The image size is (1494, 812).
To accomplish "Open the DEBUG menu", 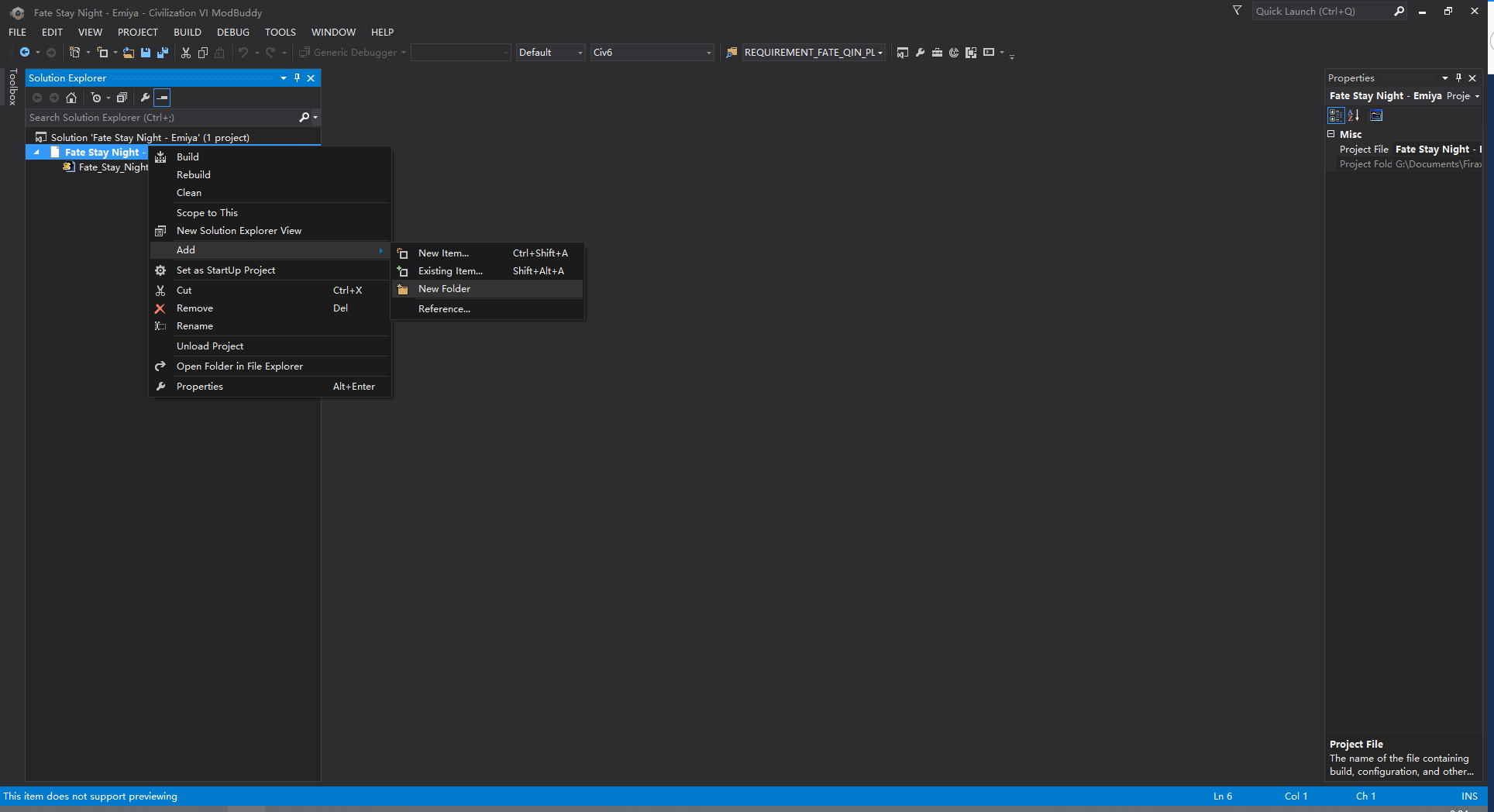I will coord(233,32).
